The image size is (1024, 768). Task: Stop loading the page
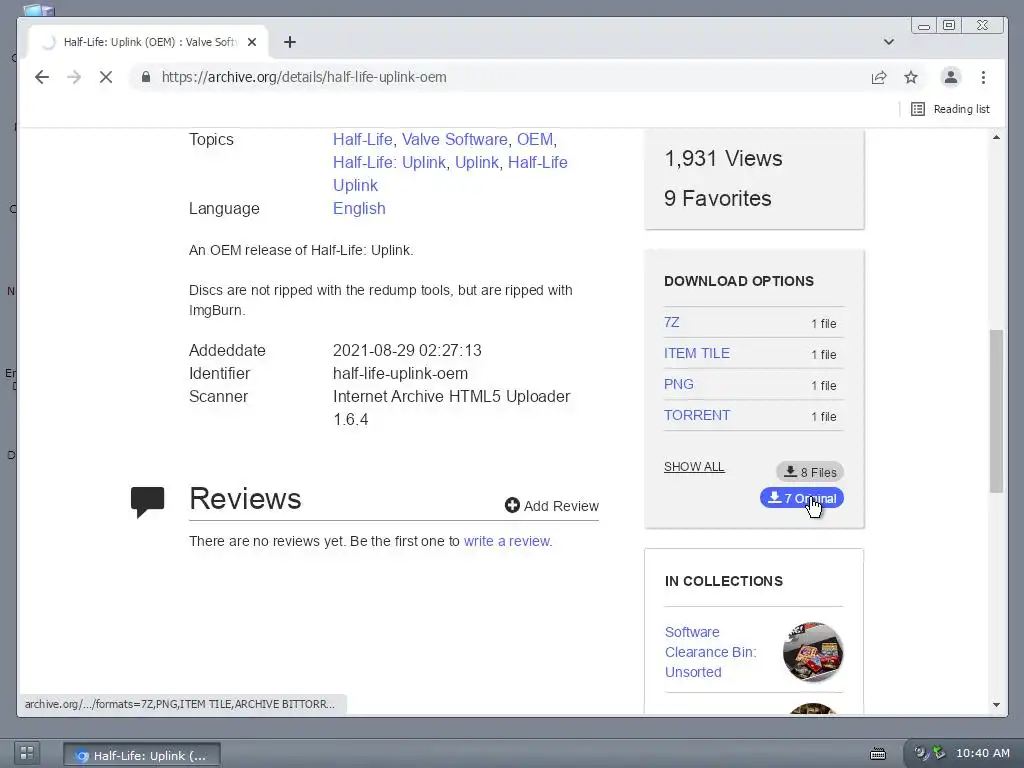(x=106, y=77)
